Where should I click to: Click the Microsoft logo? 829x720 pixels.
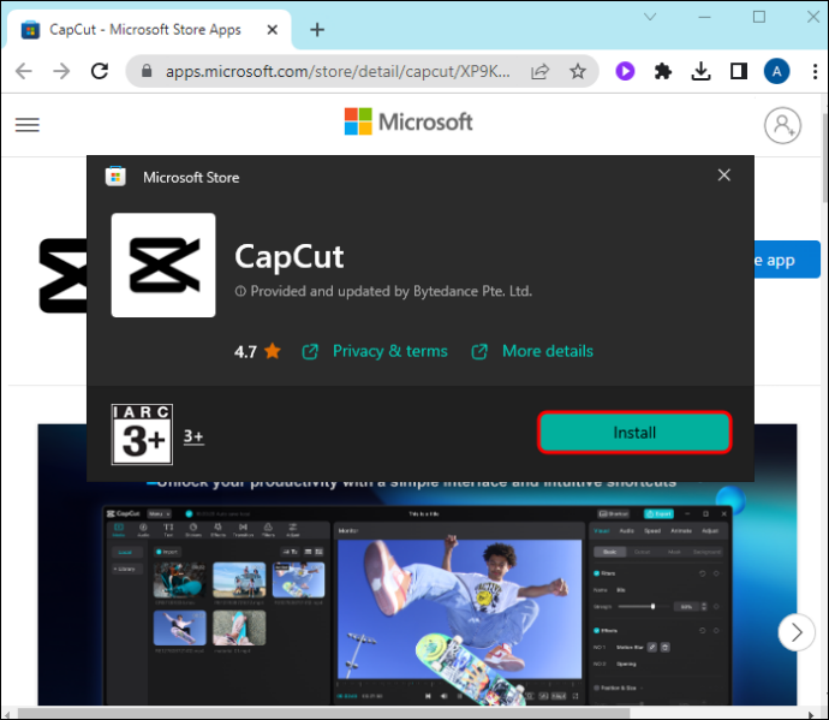coord(409,122)
